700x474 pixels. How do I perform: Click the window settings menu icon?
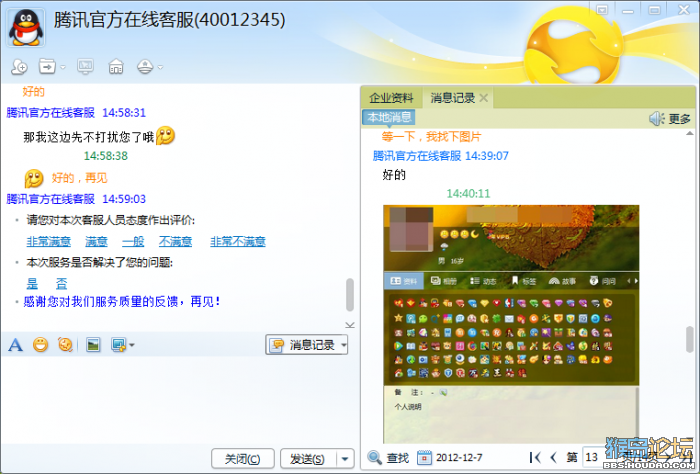(x=602, y=9)
